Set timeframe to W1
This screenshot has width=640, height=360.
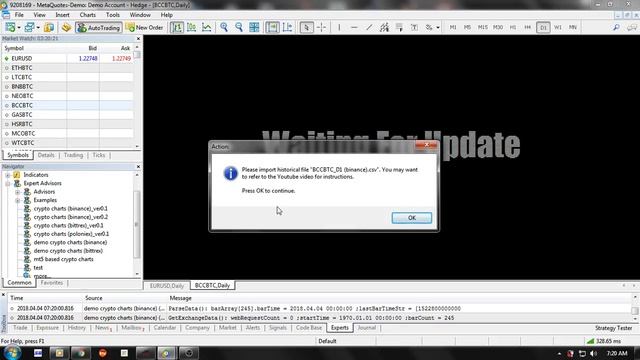[558, 27]
